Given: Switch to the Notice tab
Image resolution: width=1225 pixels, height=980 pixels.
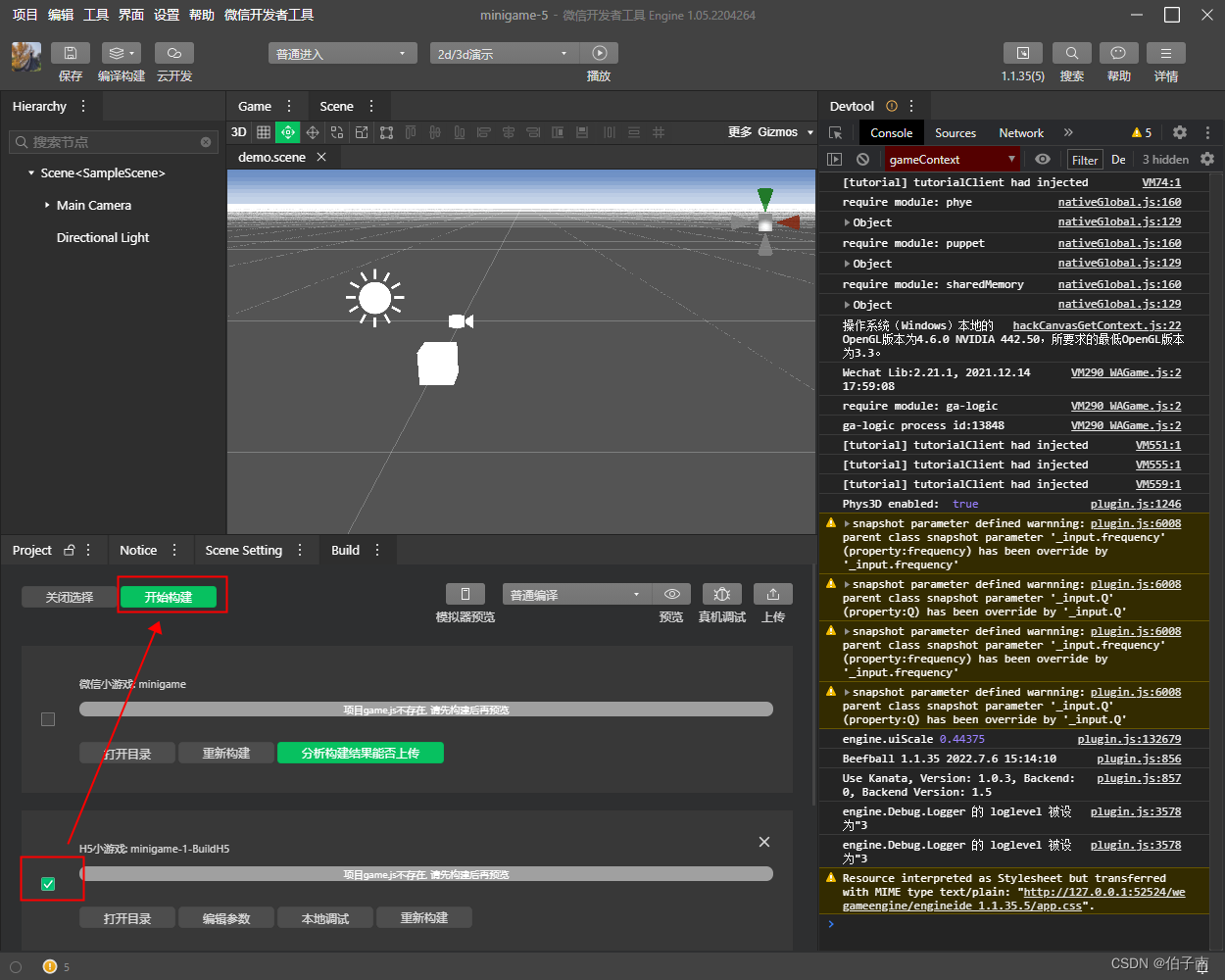Looking at the screenshot, I should 138,550.
